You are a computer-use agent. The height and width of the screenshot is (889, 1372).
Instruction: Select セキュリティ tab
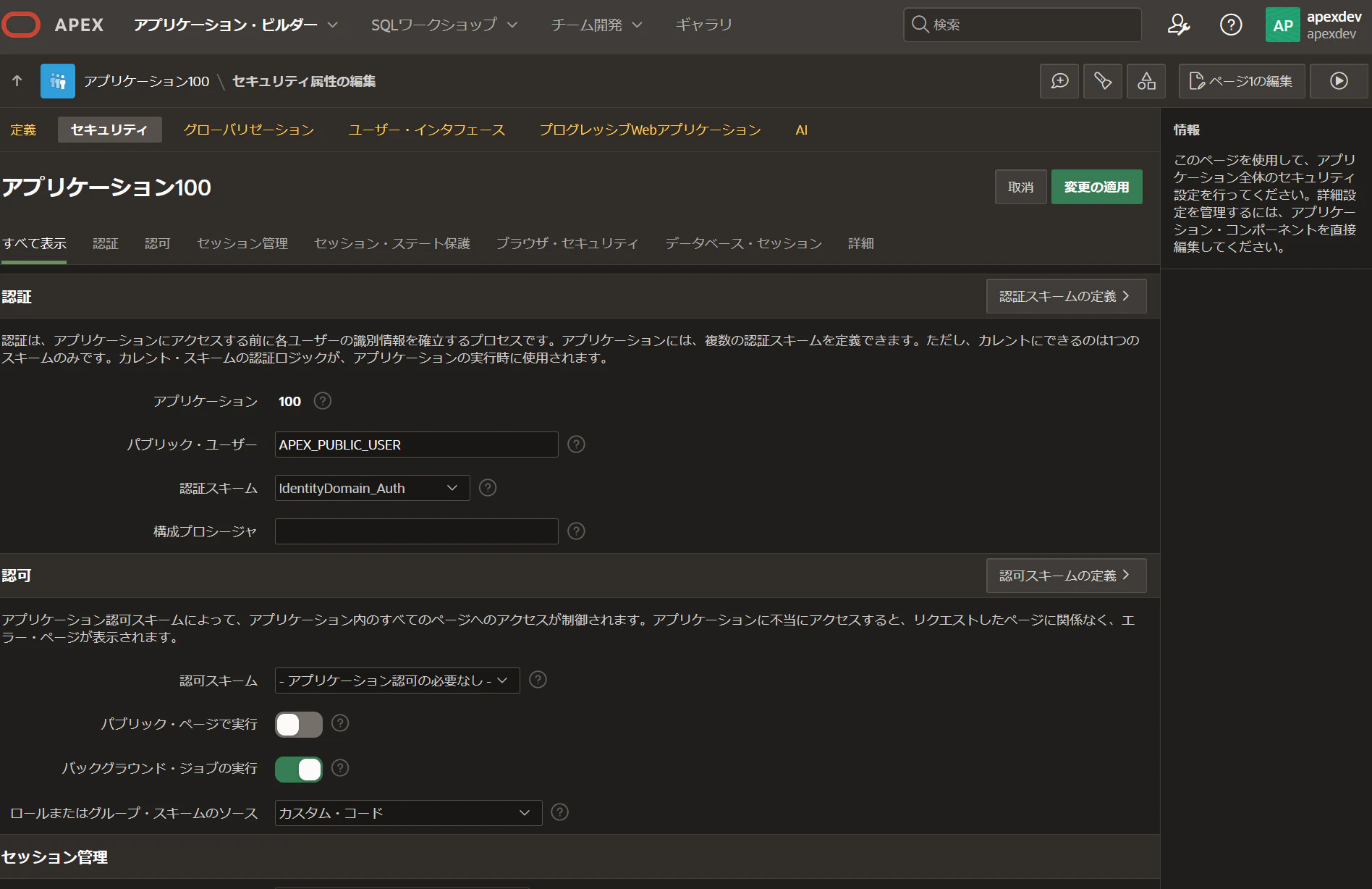109,130
